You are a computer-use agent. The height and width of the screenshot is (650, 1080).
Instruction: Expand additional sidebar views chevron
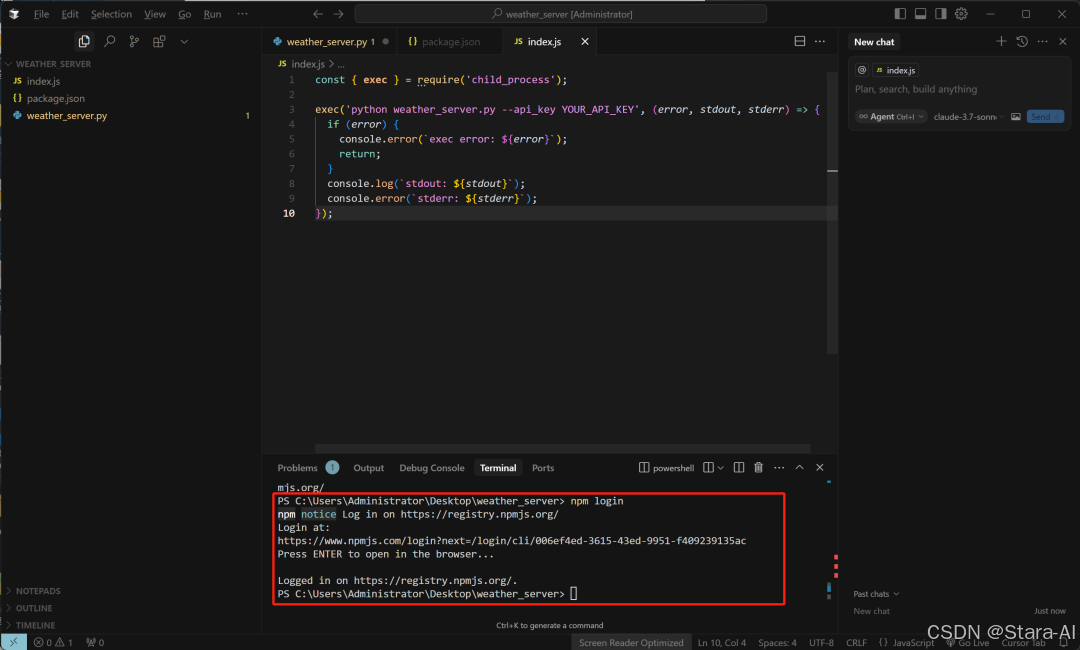(184, 41)
